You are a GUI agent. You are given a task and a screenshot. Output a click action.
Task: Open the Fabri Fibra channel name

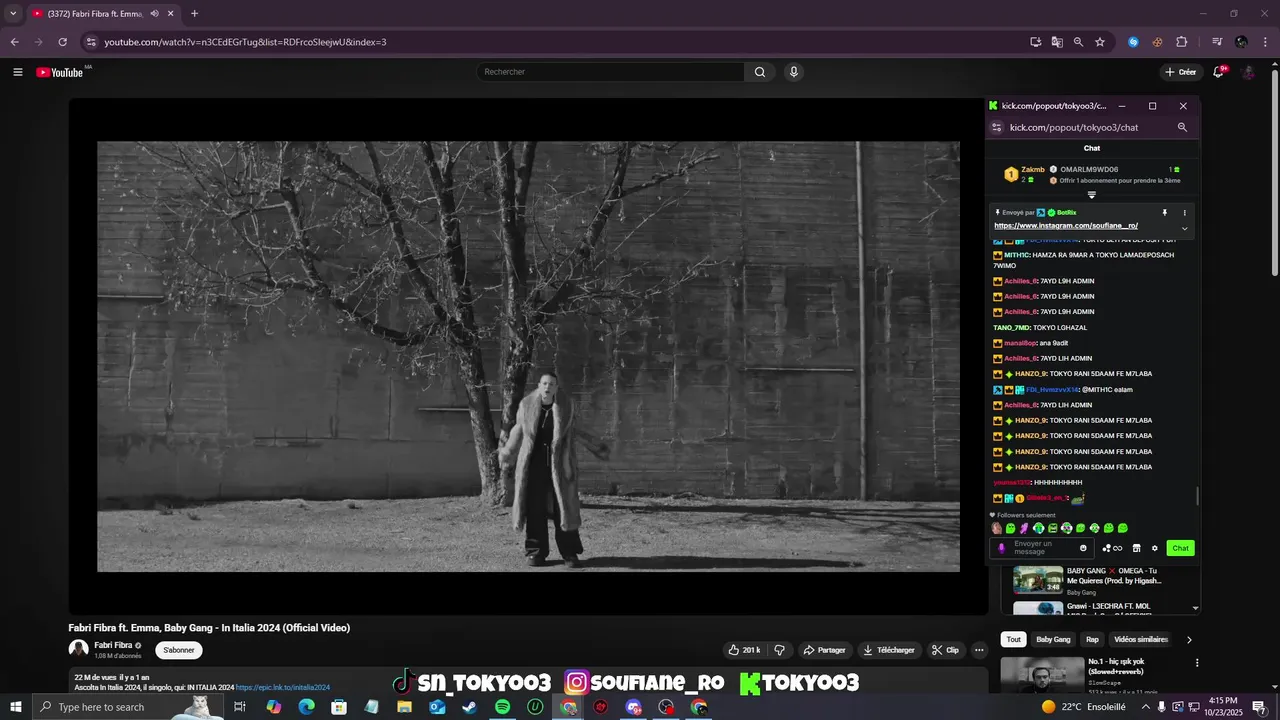113,645
